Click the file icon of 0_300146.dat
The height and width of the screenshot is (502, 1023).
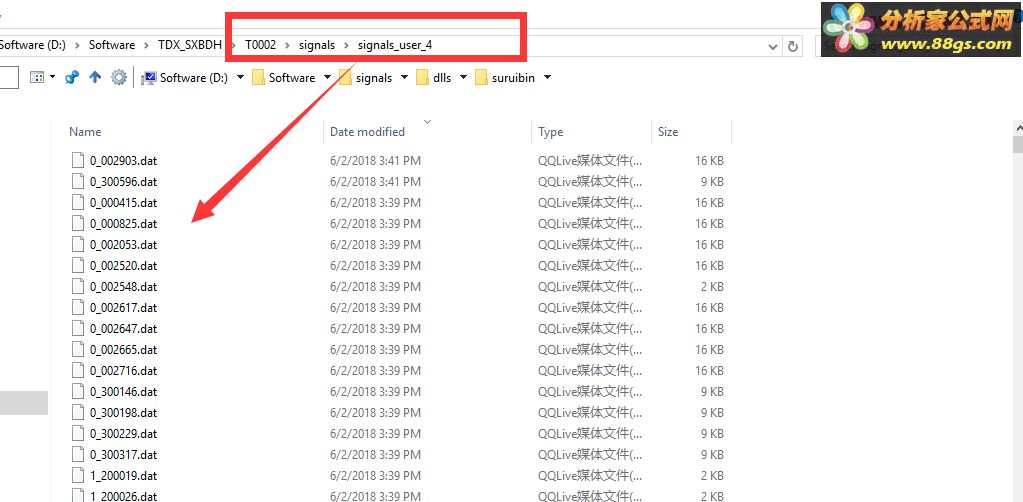point(78,392)
